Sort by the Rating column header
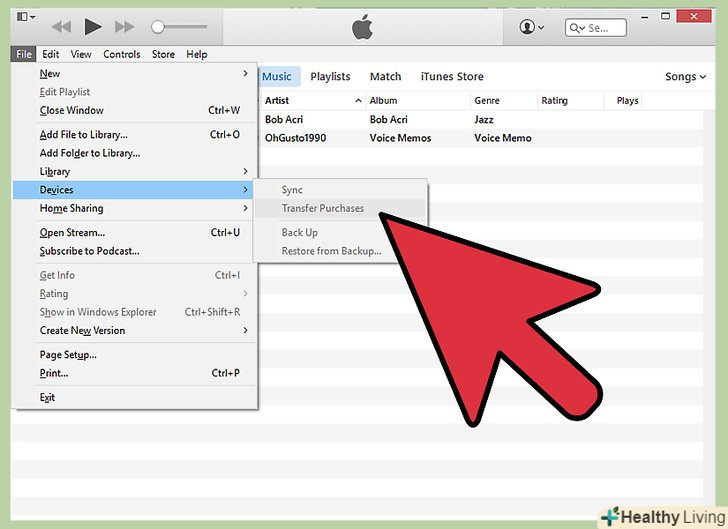The width and height of the screenshot is (728, 529). click(570, 101)
